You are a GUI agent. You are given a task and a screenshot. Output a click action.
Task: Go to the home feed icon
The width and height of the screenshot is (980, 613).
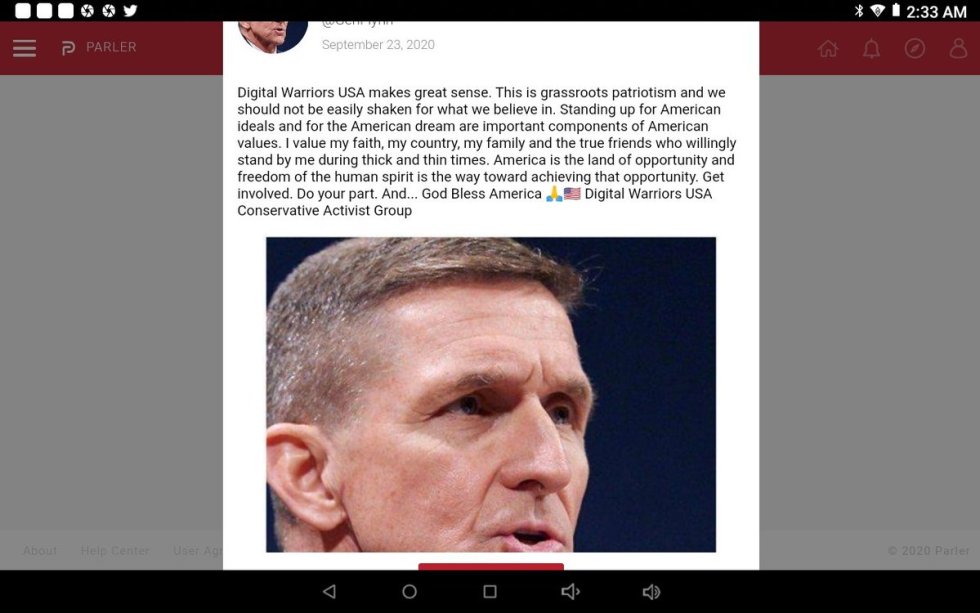coord(828,48)
